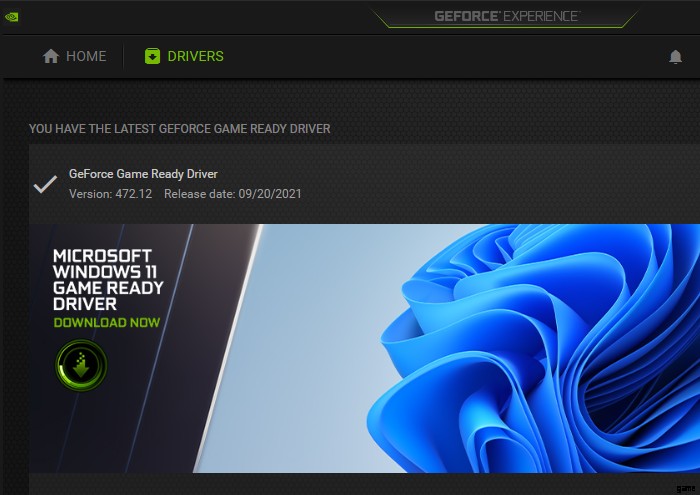Viewport: 700px width, 495px height.
Task: Click the GeForce Experience title logo
Action: 507,17
